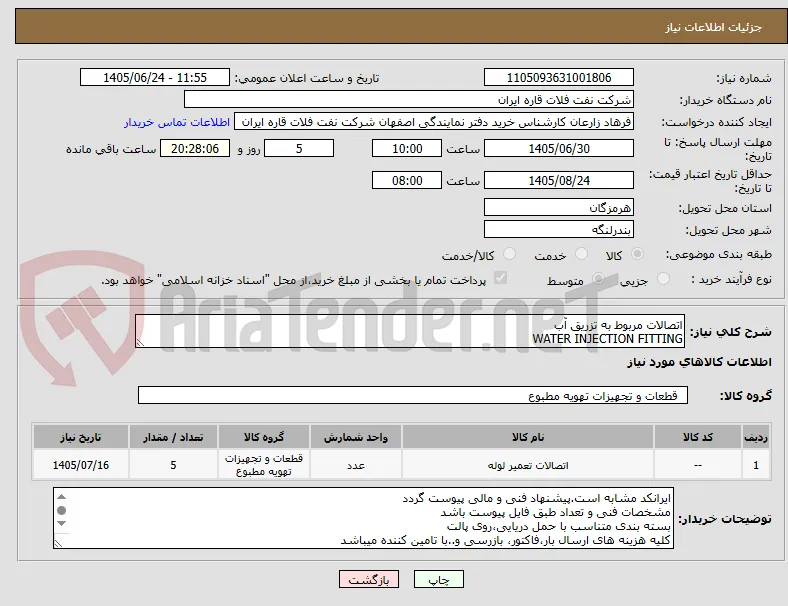Select the کالا radio button
This screenshot has width=788, height=606.
point(637,254)
